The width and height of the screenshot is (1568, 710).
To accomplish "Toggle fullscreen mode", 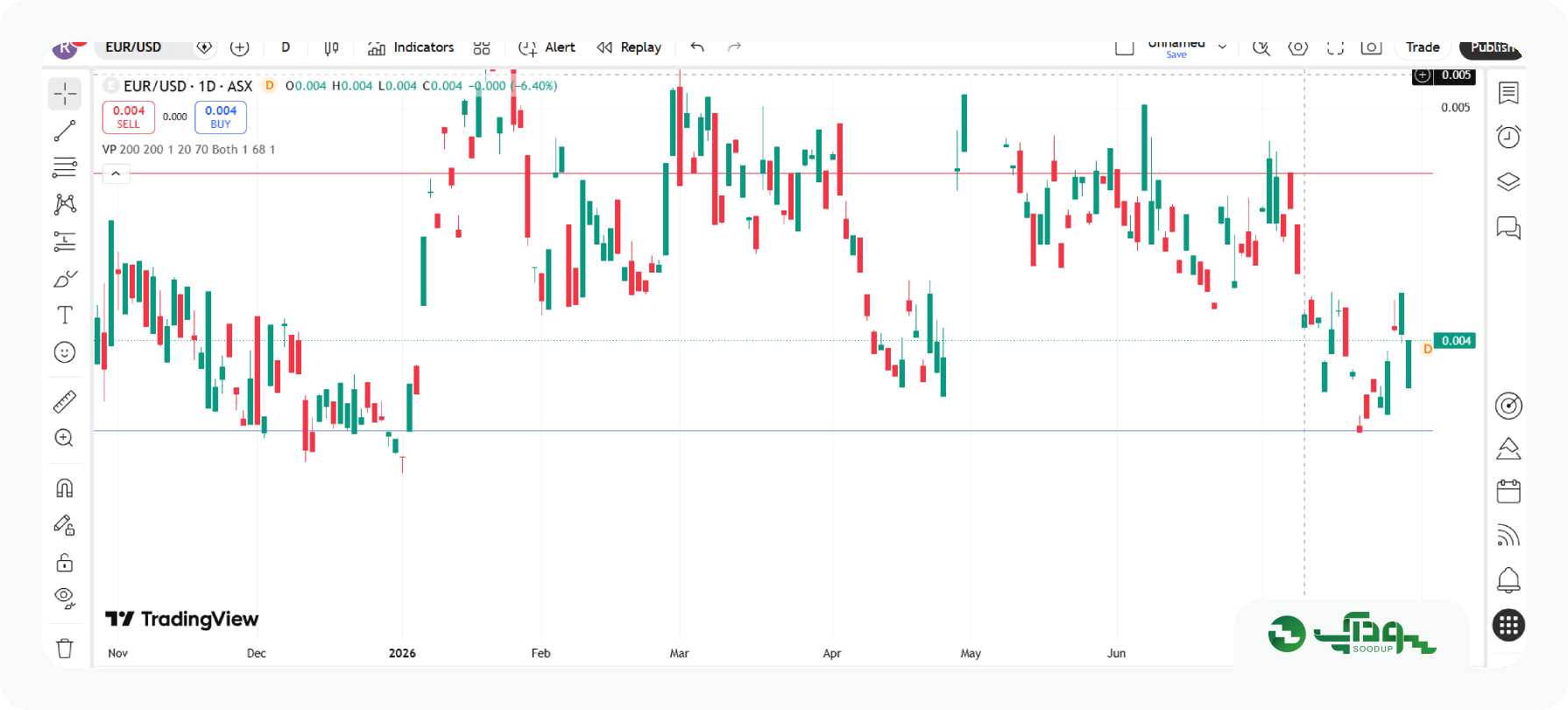I will pos(1335,48).
